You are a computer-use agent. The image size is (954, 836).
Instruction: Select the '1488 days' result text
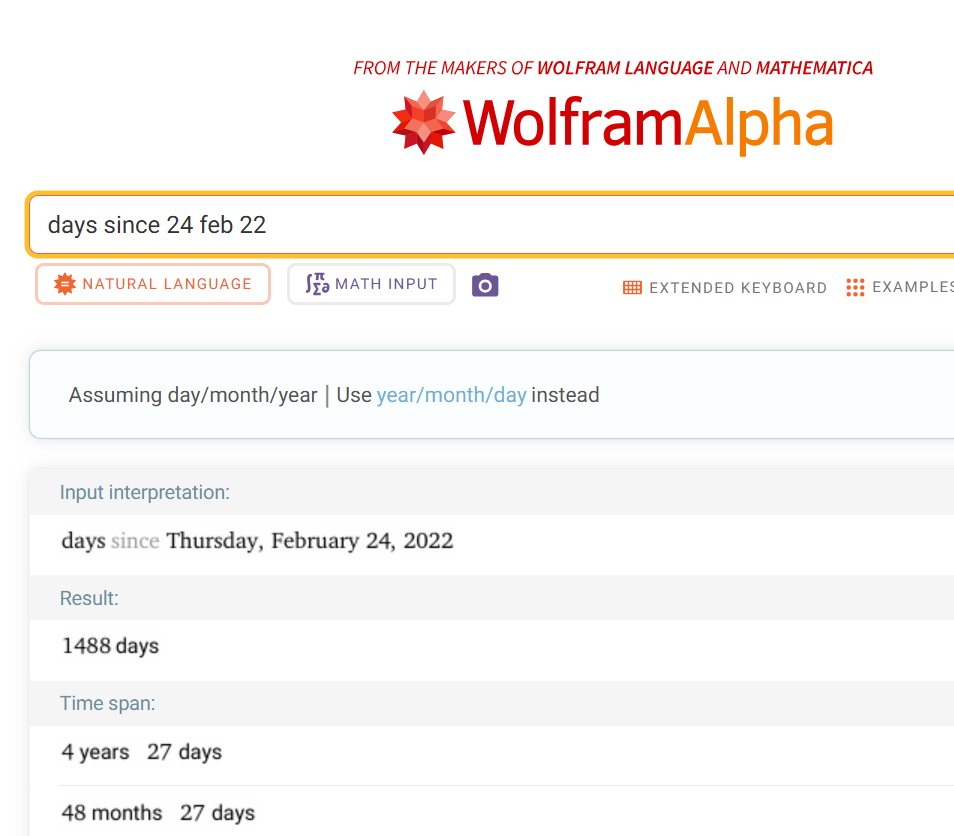111,646
